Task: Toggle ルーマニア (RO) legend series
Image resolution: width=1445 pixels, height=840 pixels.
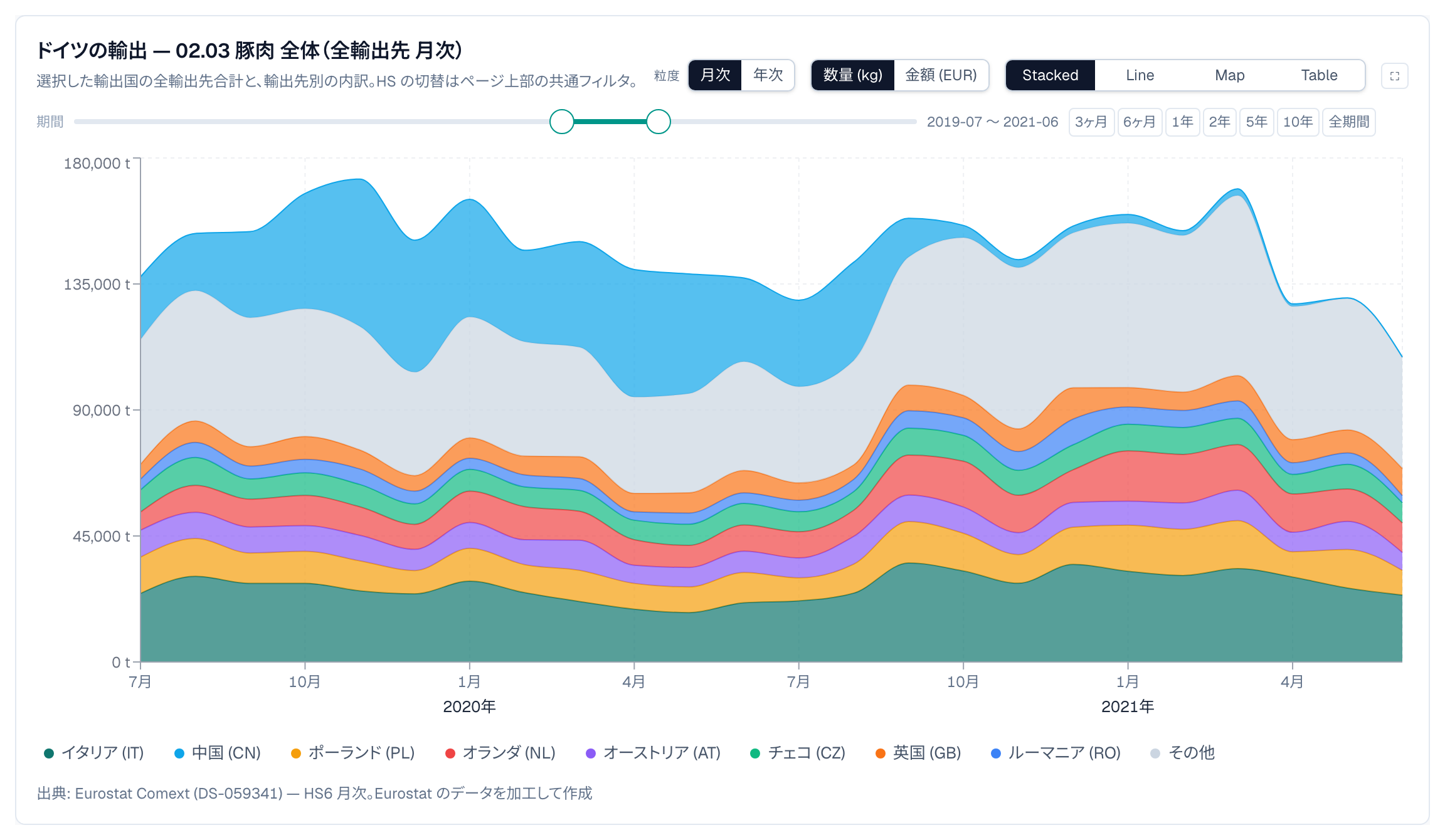Action: pyautogui.click(x=1056, y=753)
